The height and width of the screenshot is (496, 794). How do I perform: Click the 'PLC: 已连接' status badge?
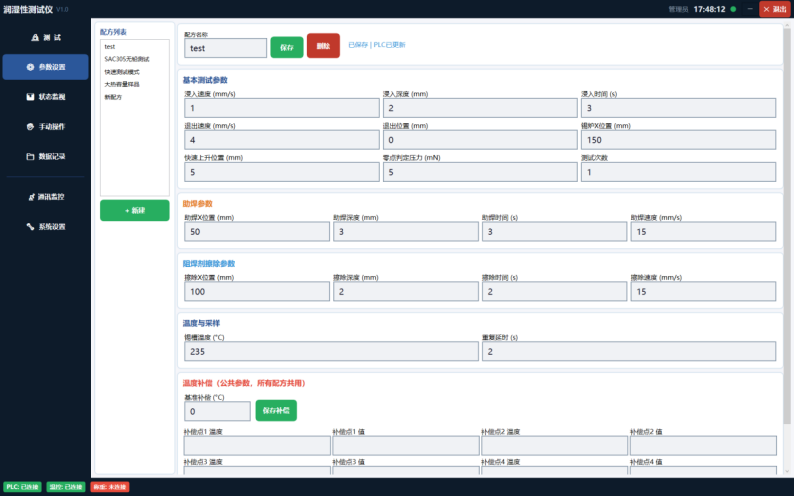pyautogui.click(x=22, y=487)
